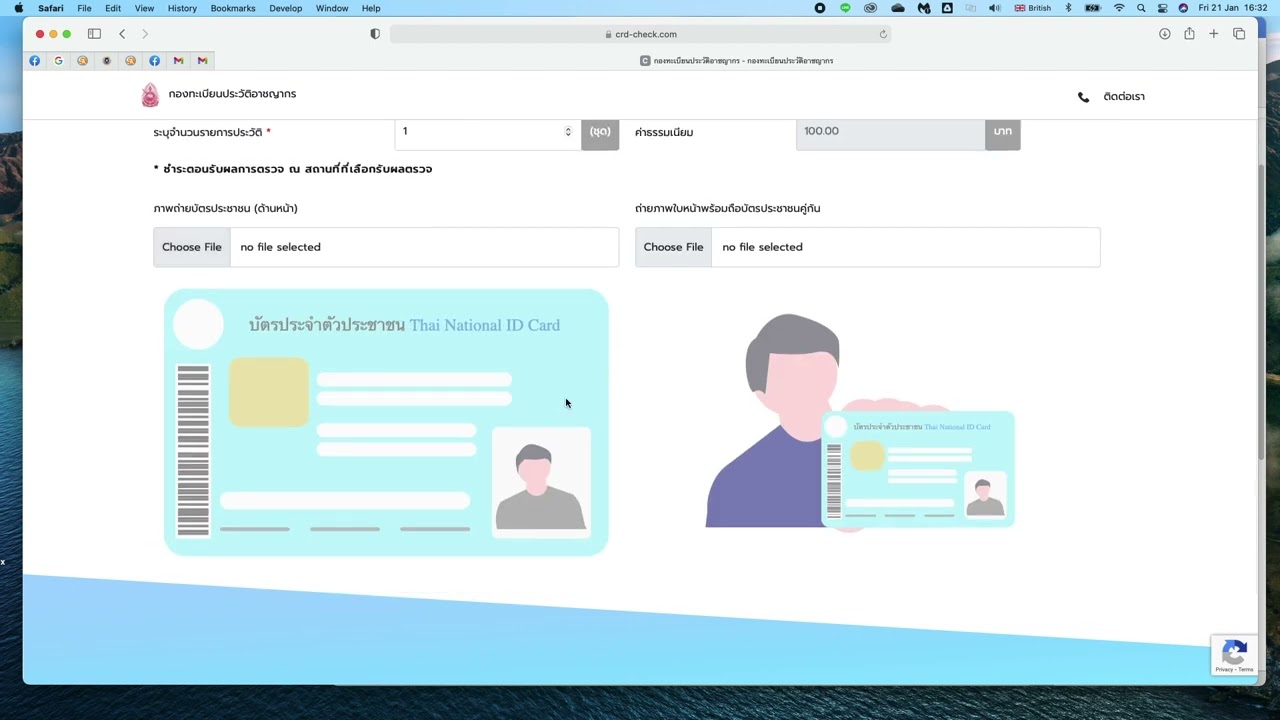The height and width of the screenshot is (720, 1280).
Task: Open the History menu
Action: (182, 8)
